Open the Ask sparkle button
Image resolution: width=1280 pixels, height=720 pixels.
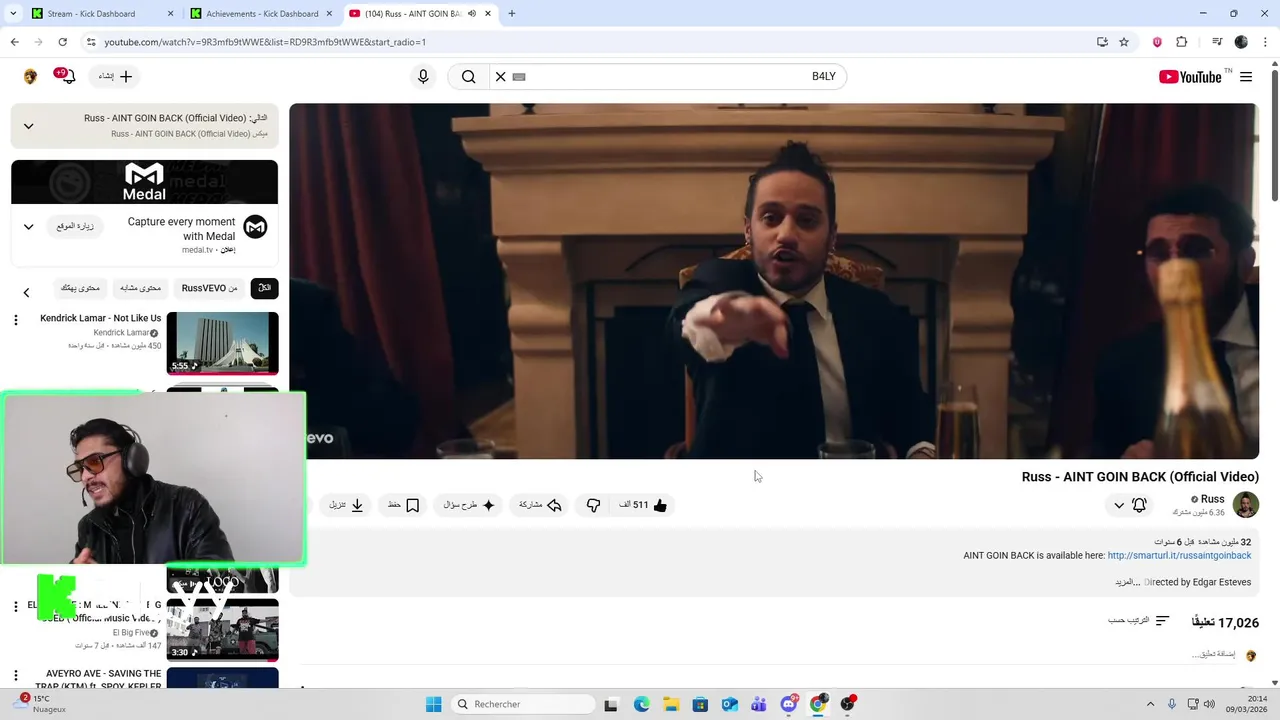469,505
